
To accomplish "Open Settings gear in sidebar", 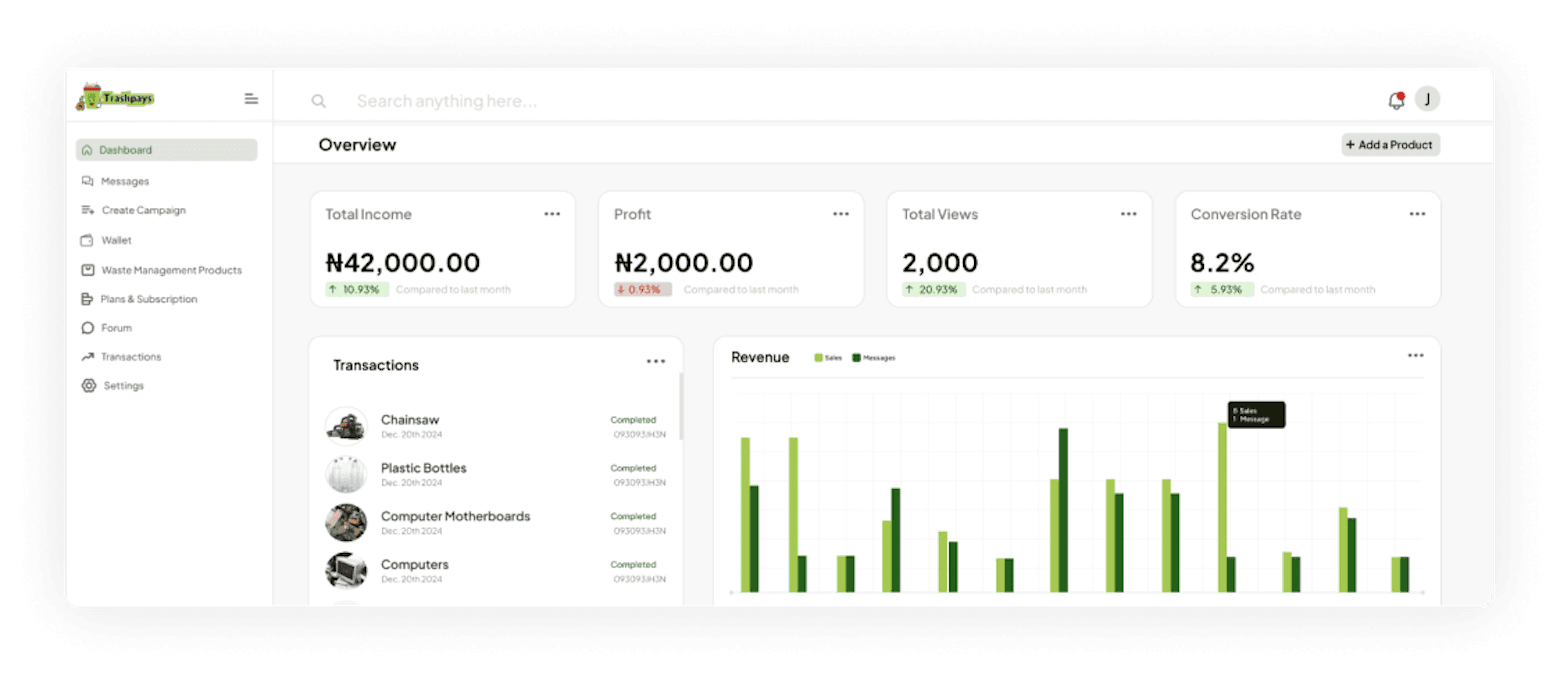I will coord(89,386).
